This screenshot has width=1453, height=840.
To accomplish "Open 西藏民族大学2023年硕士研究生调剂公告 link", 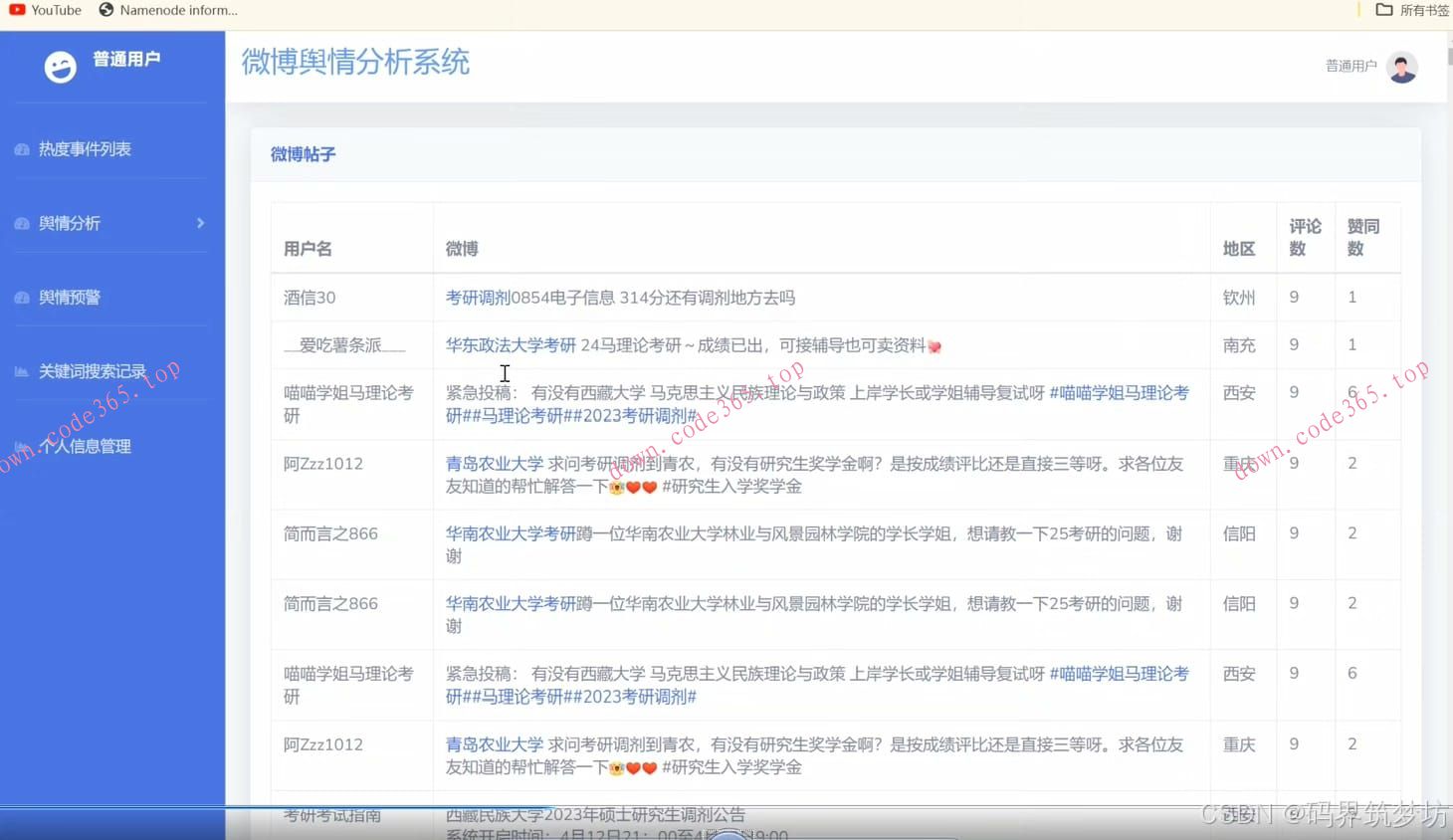I will pyautogui.click(x=595, y=814).
